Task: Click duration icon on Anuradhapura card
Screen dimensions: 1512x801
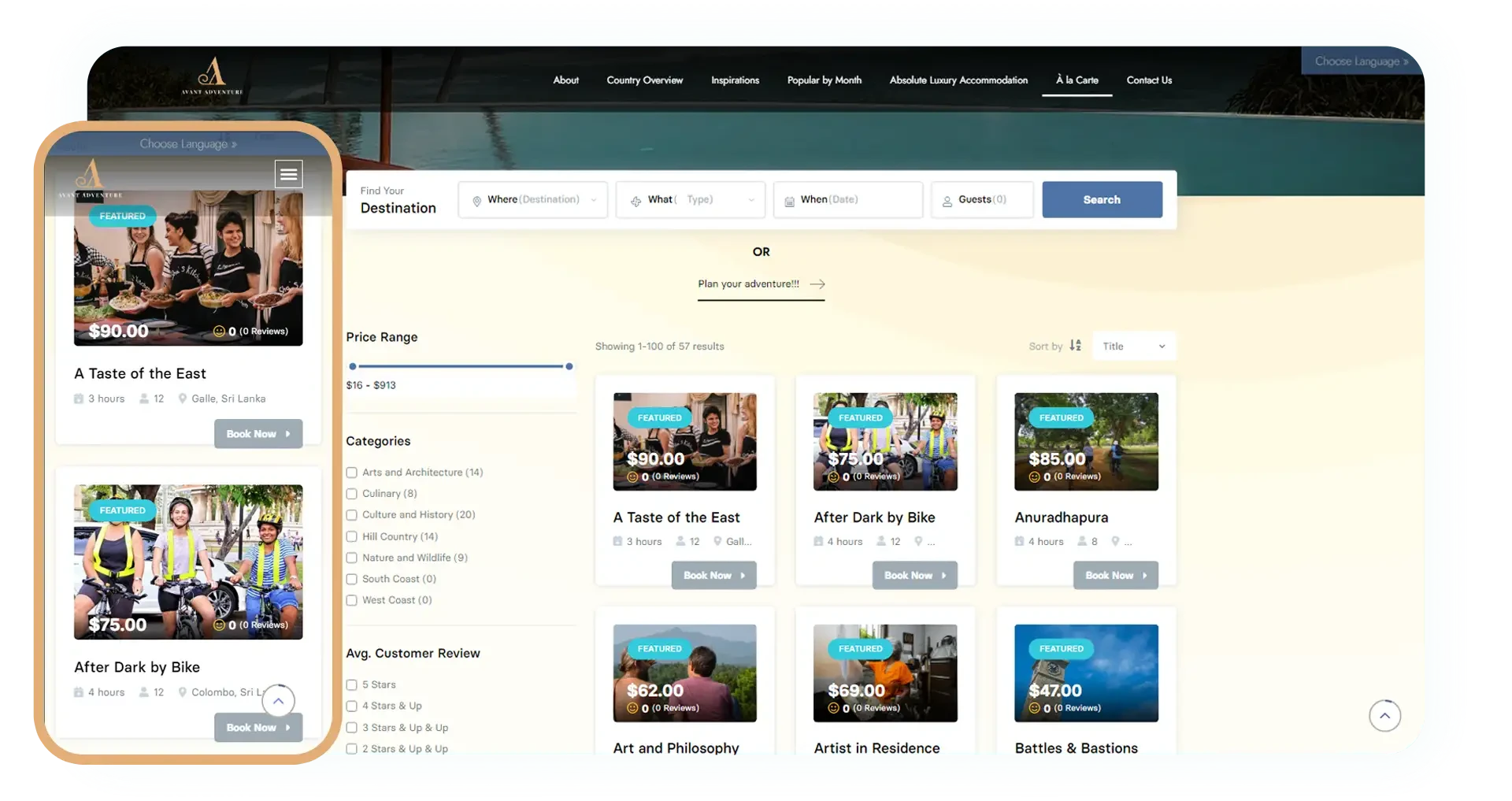Action: (1019, 541)
